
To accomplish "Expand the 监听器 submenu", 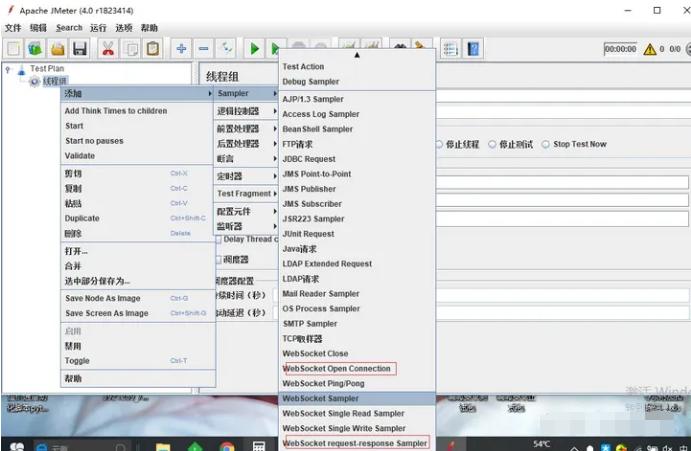I will click(x=246, y=227).
